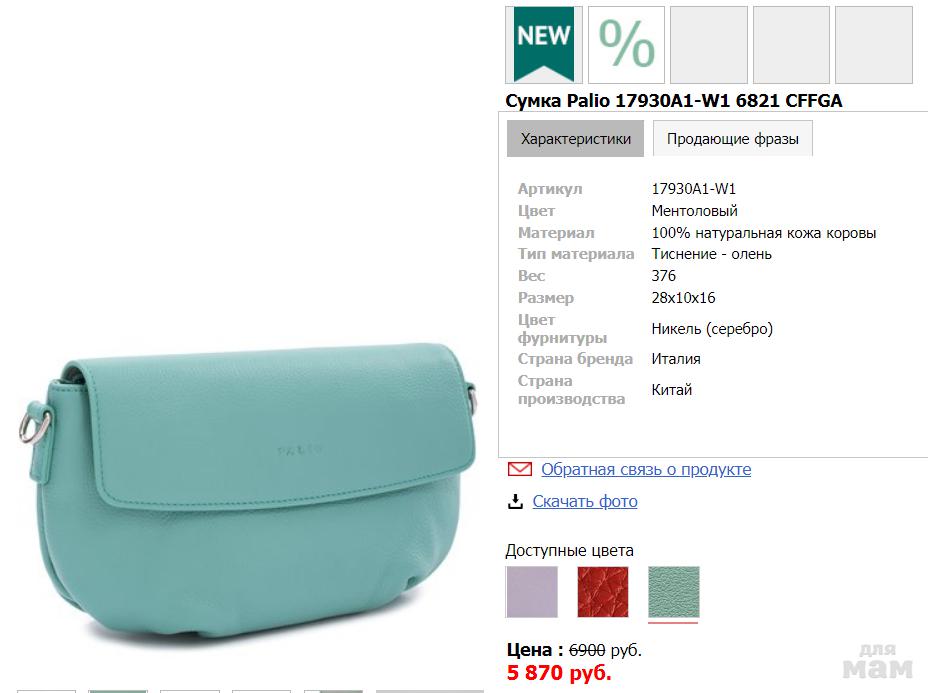
Task: Open the Обратная связь о продукте link
Action: pos(646,469)
